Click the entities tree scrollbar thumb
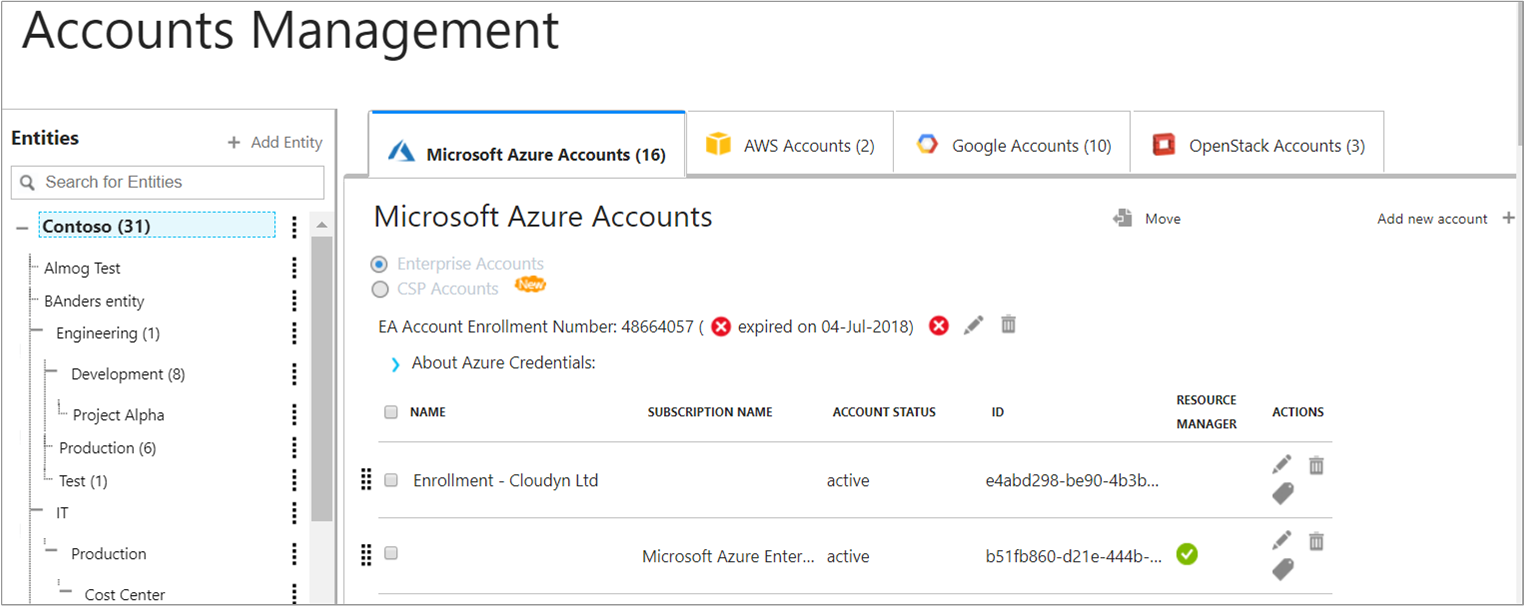 pos(321,379)
